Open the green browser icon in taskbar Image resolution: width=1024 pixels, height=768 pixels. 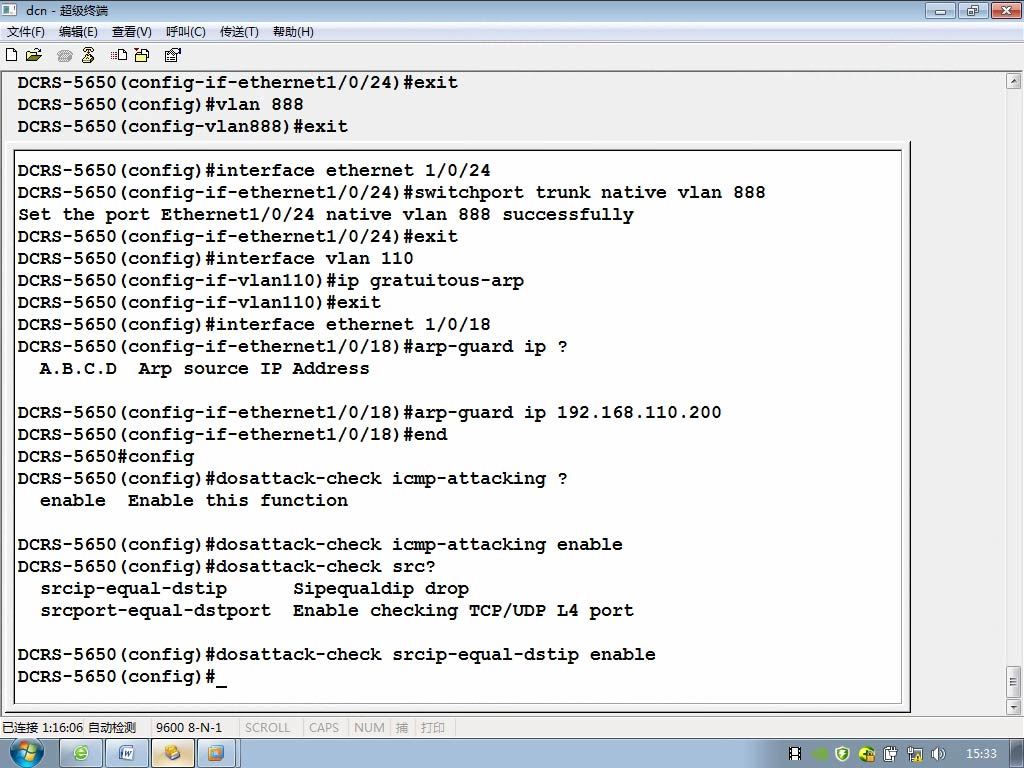click(80, 754)
